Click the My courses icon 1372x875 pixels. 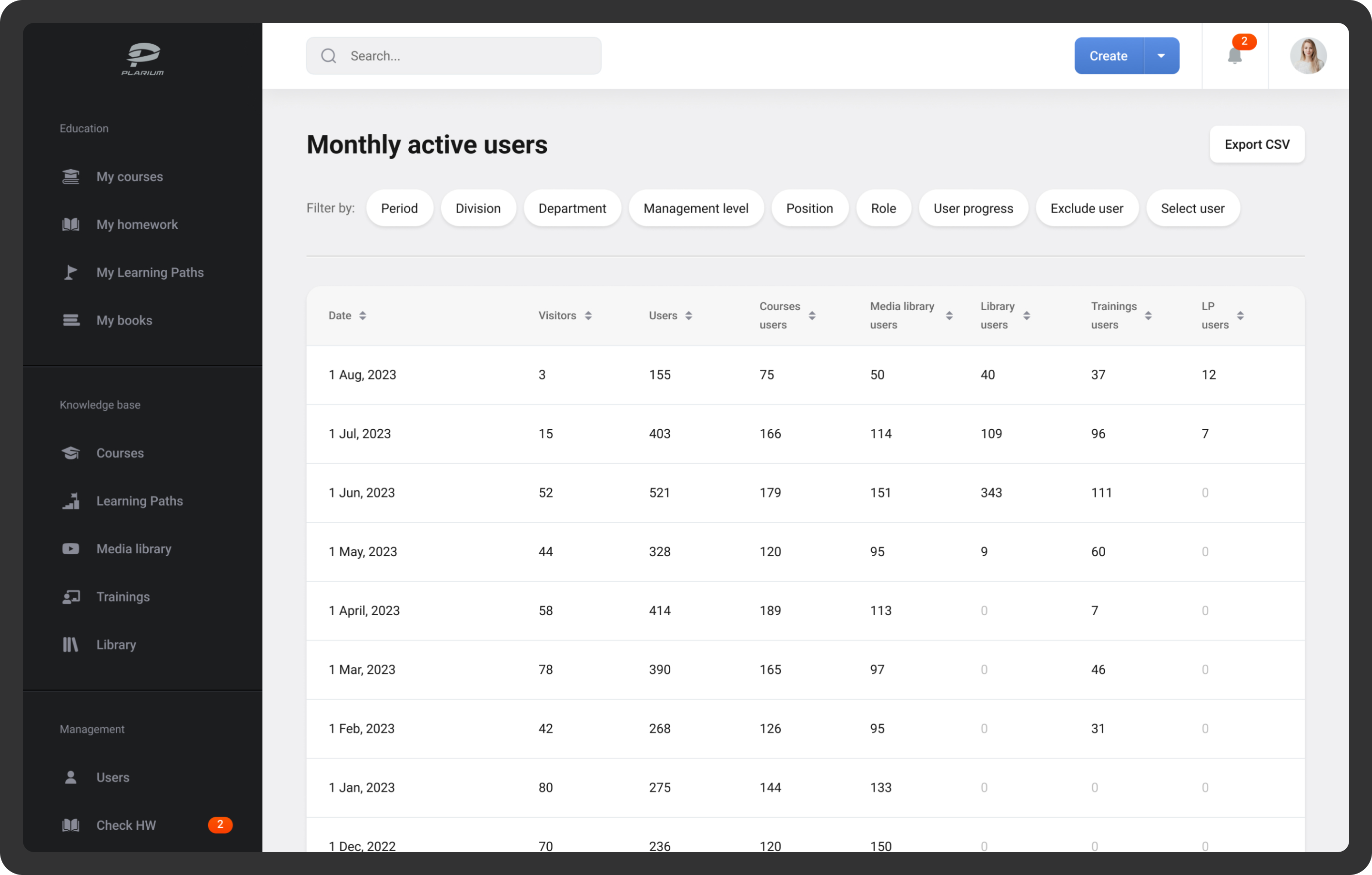(x=71, y=177)
